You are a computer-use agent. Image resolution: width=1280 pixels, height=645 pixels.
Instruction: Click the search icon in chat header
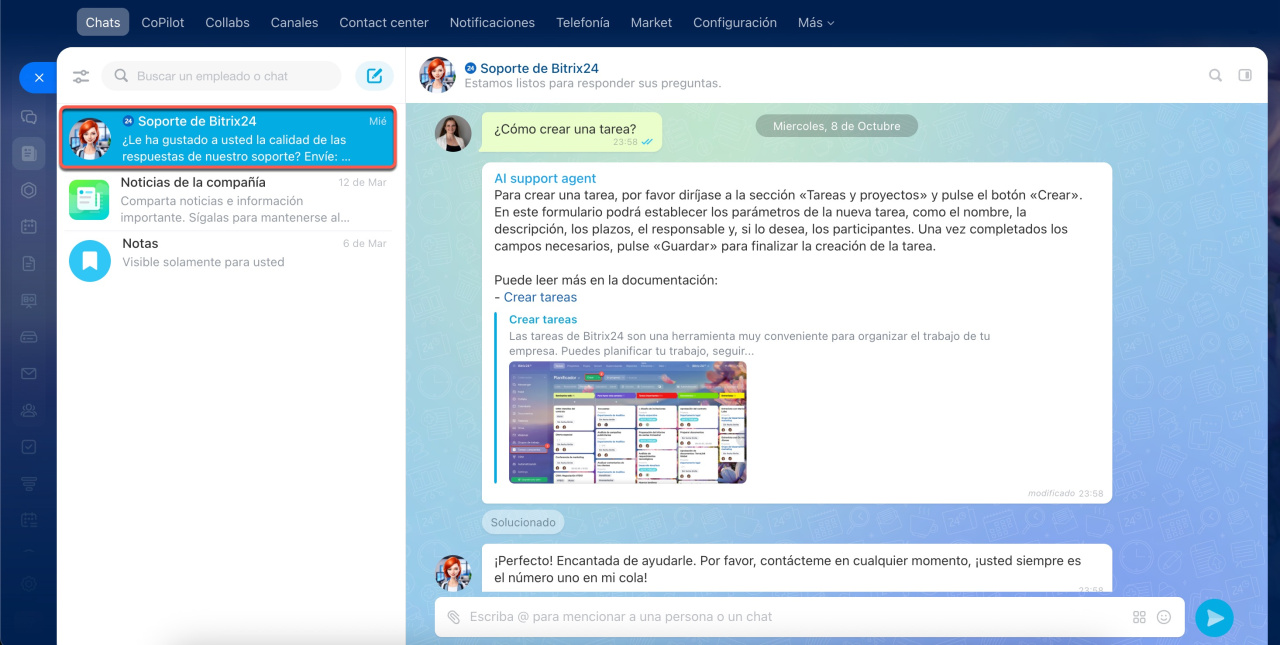[x=1215, y=75]
